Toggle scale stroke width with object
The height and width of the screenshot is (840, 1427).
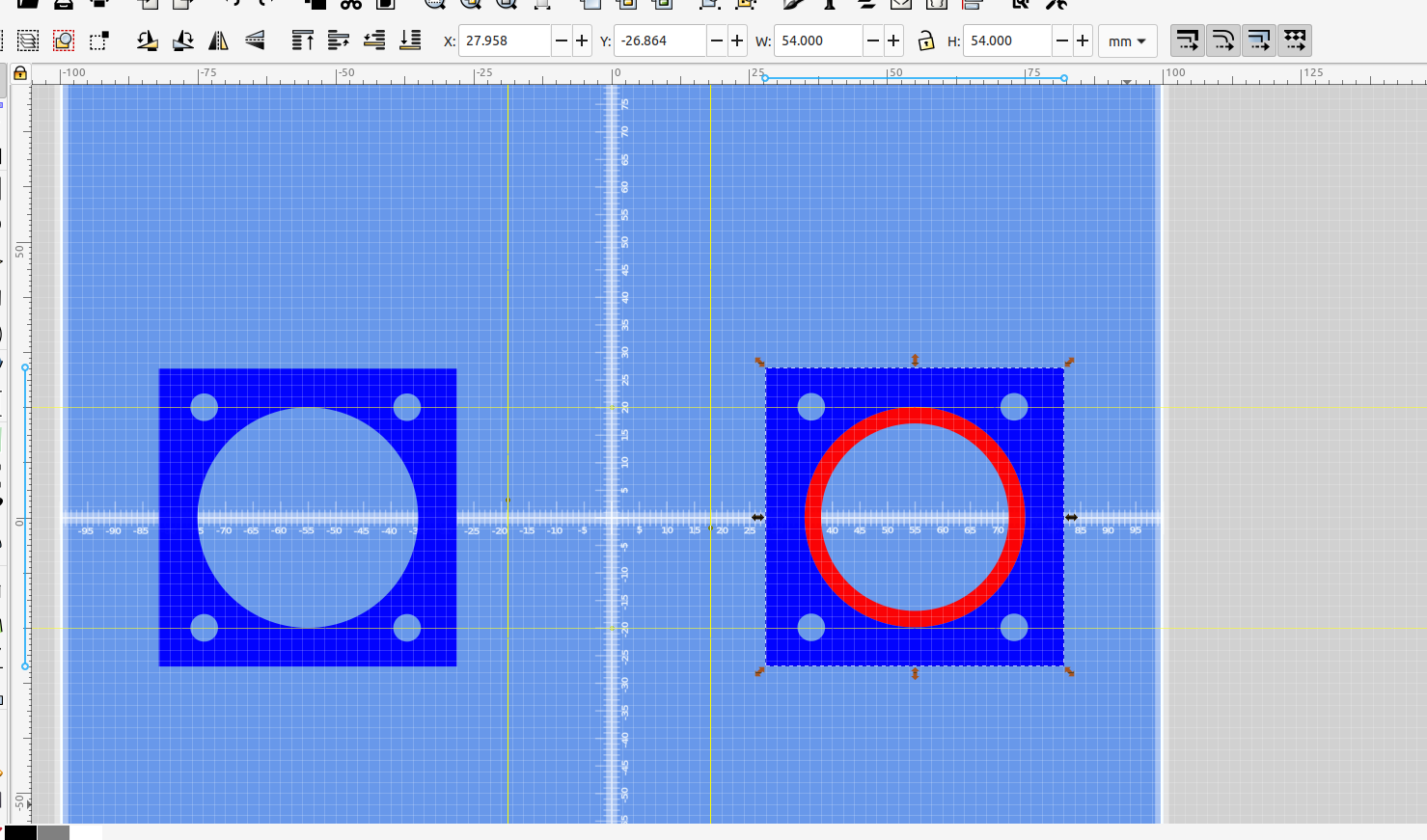(x=1188, y=41)
